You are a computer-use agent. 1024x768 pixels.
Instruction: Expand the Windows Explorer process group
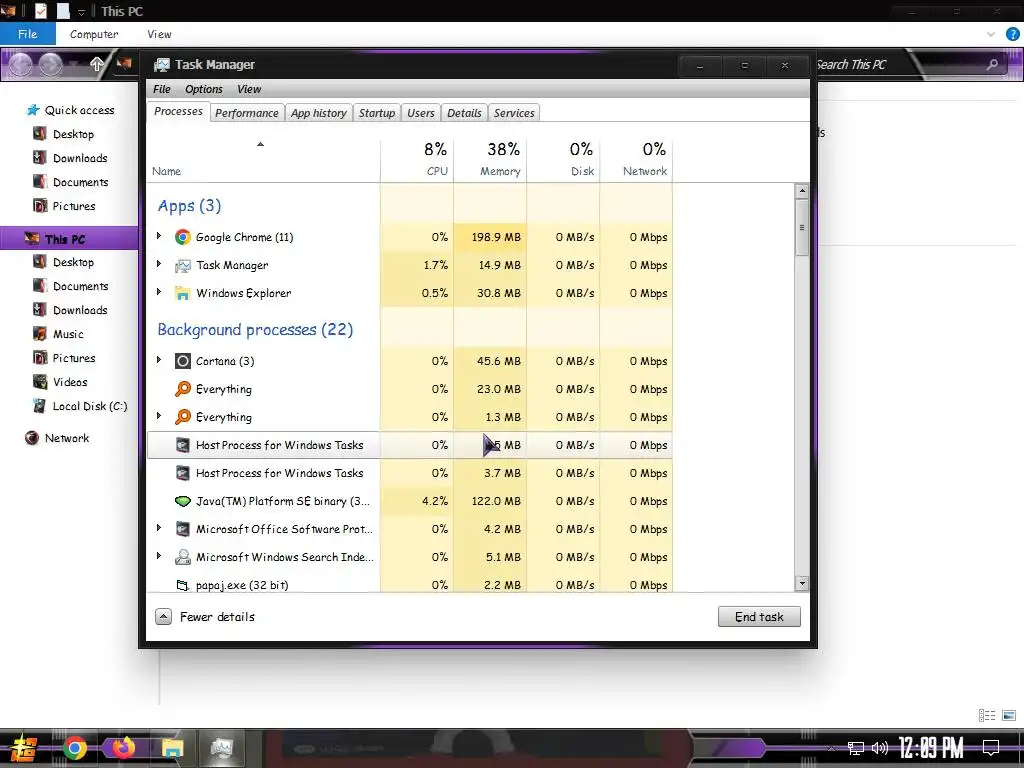pyautogui.click(x=159, y=292)
